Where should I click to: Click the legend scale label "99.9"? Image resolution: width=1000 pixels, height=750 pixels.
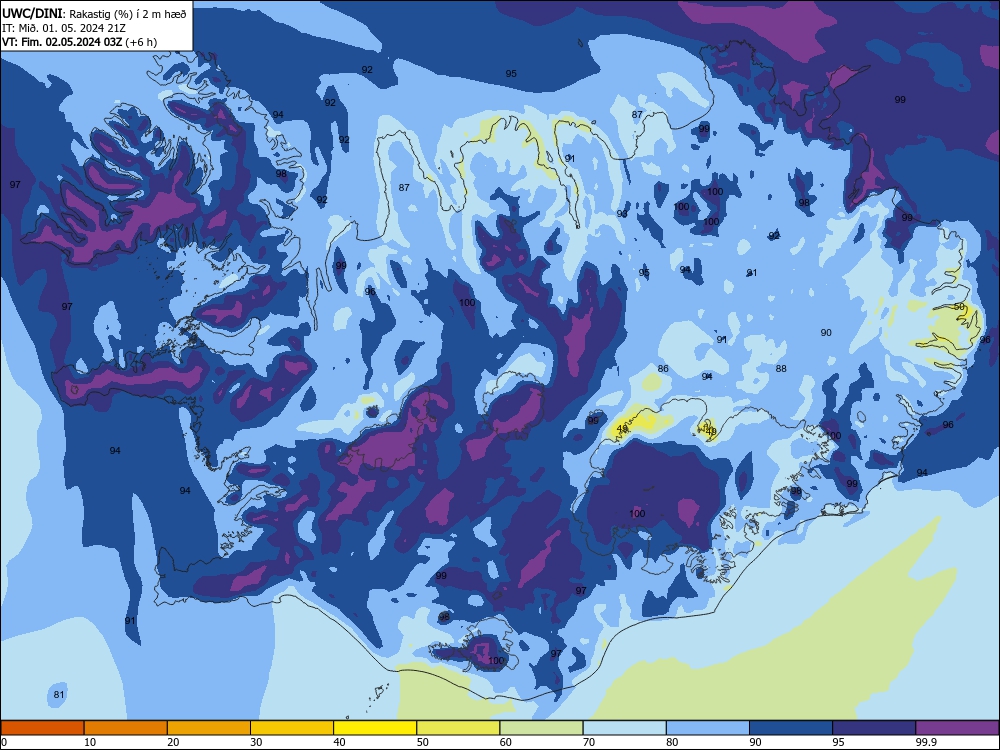coord(925,742)
